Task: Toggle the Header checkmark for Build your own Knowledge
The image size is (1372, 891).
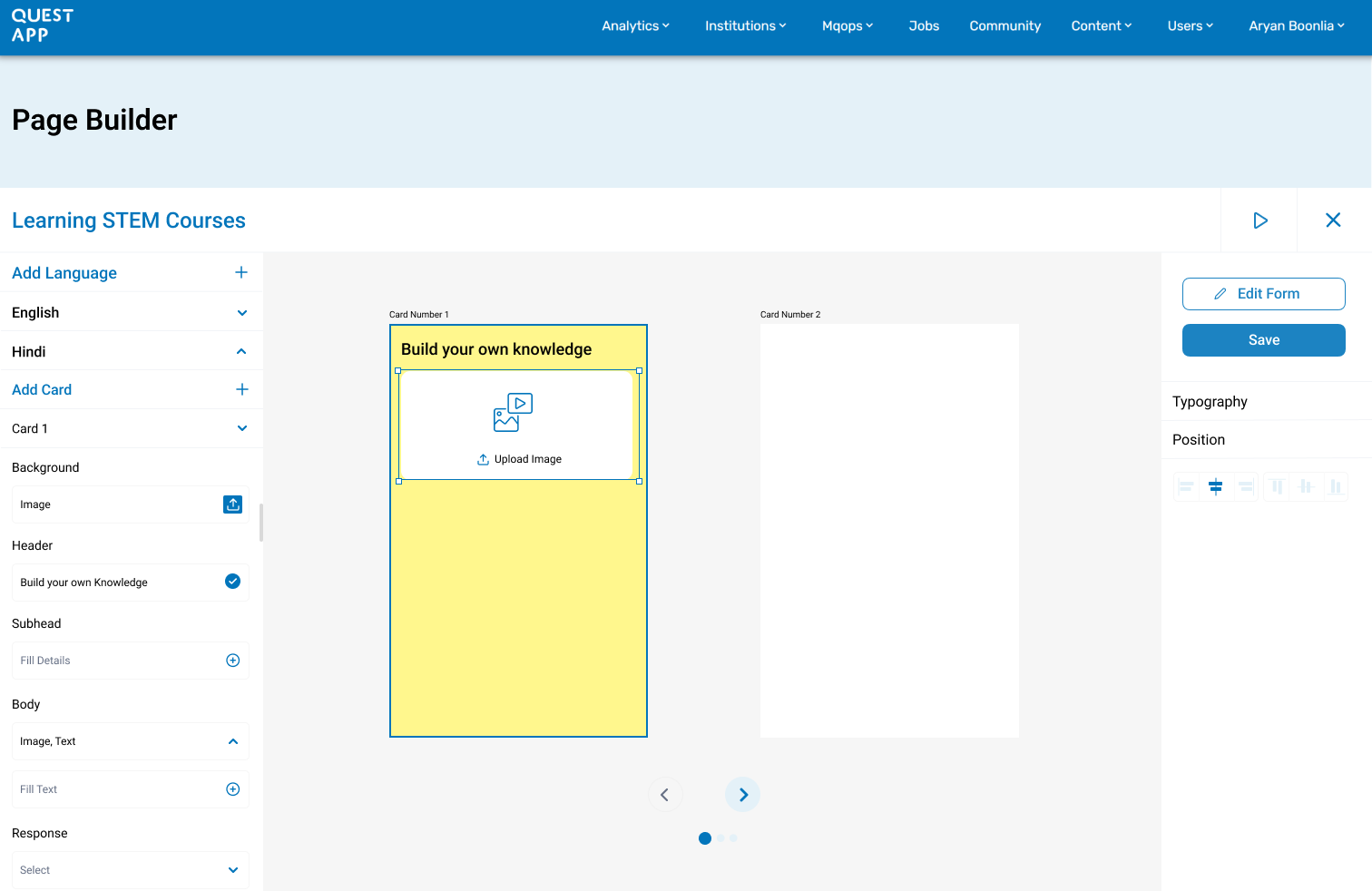Action: click(232, 582)
